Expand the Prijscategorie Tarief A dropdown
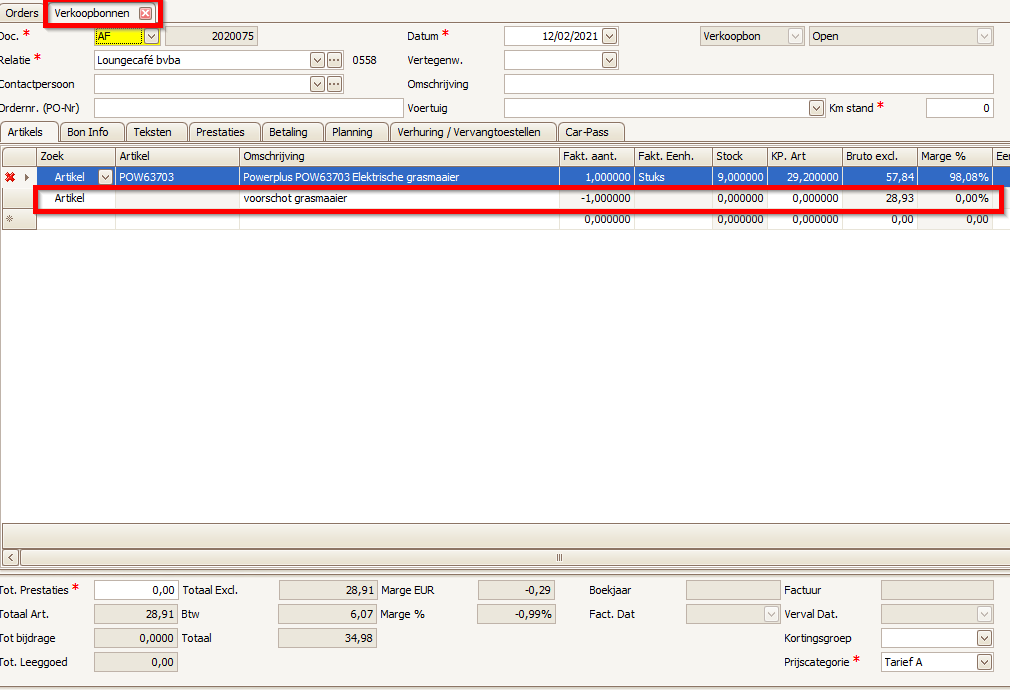 (x=984, y=662)
